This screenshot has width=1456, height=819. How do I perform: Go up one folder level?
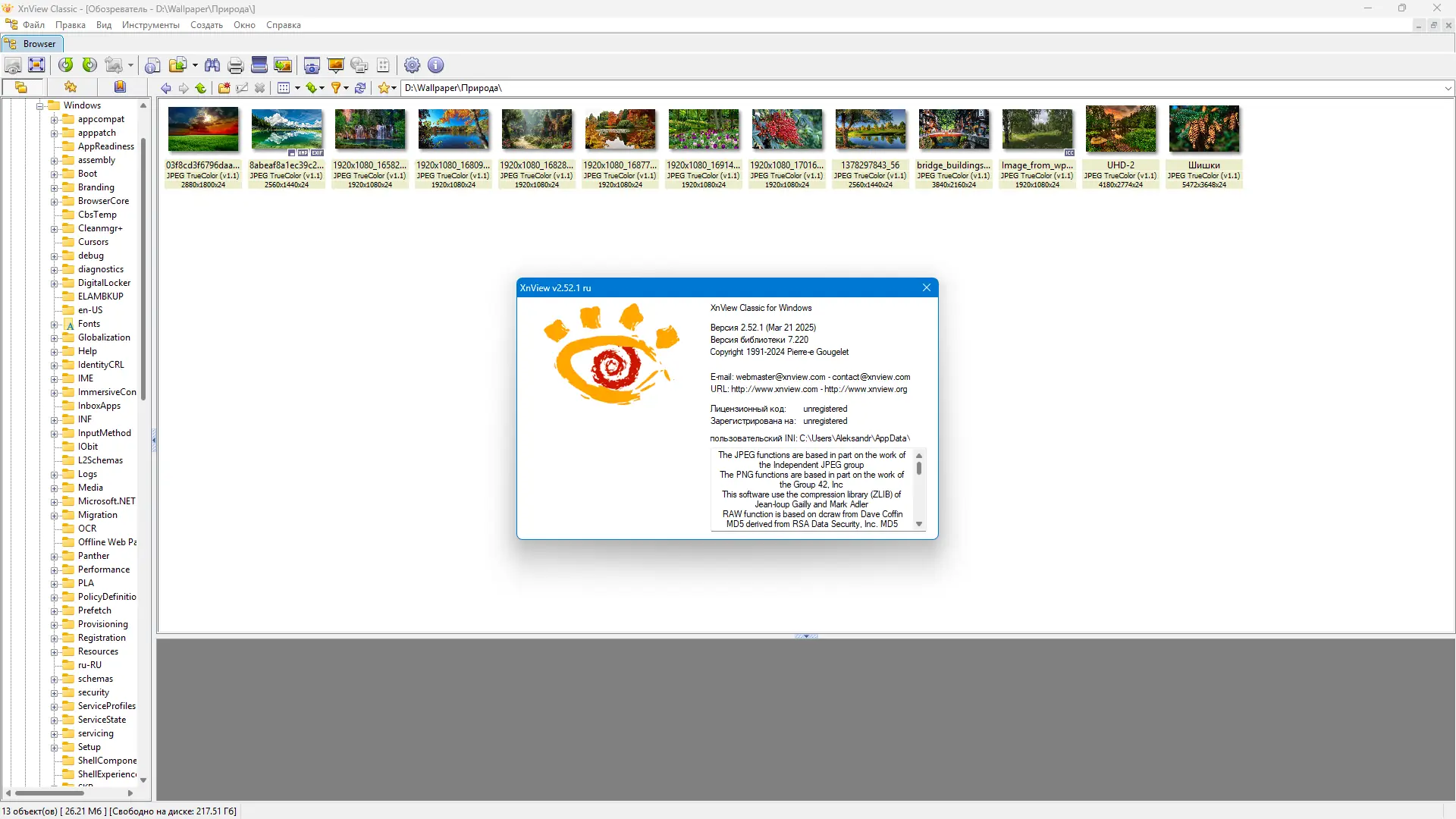coord(201,88)
